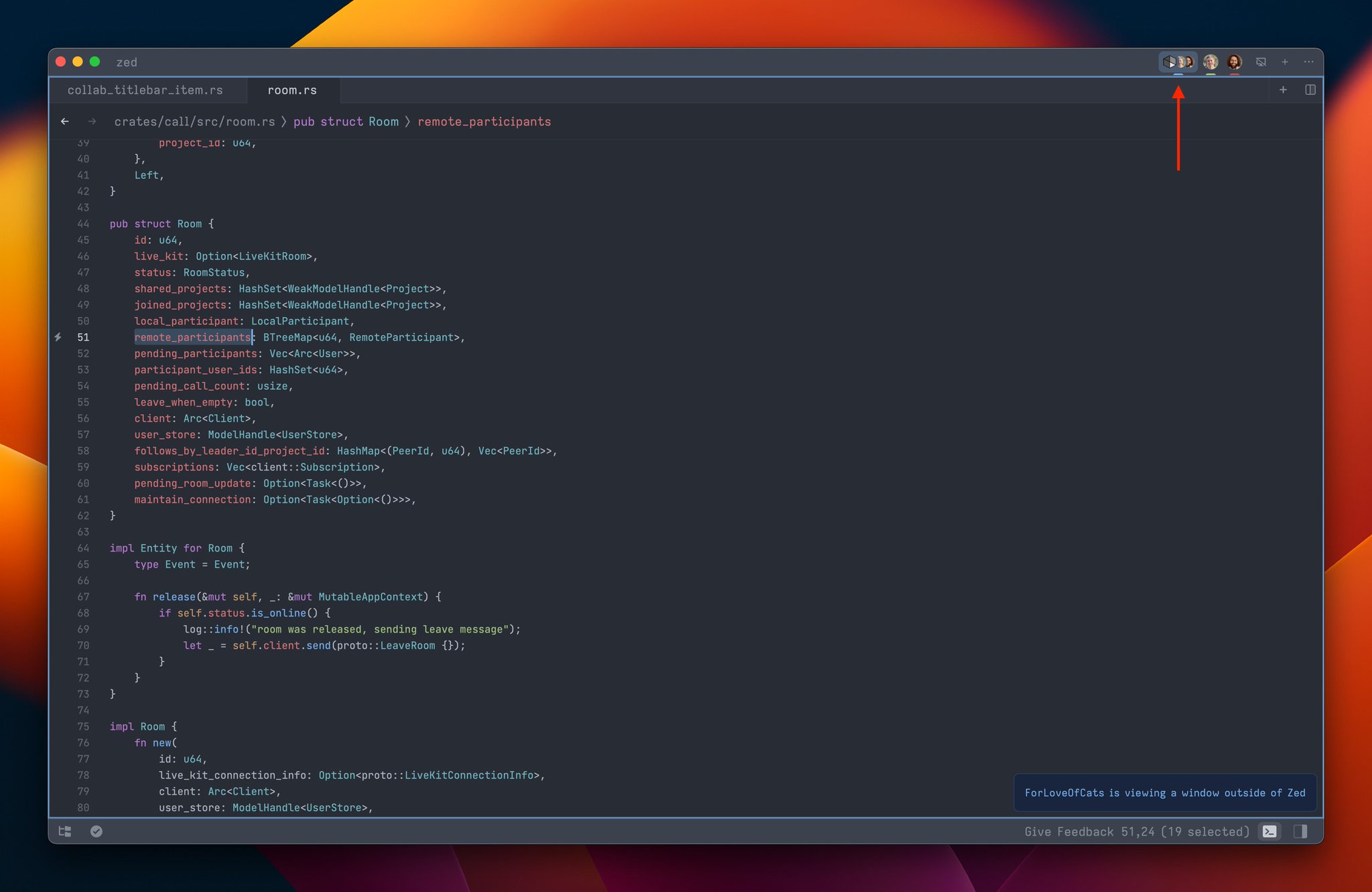The image size is (1372, 892).
Task: Click the leader avatar group with hexagon icon
Action: point(1178,62)
